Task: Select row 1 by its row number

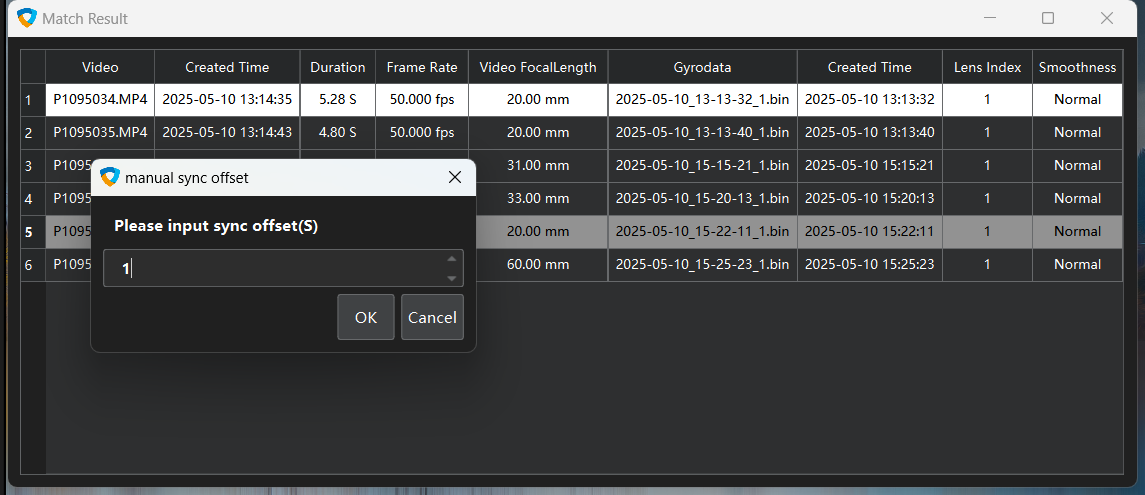Action: (29, 100)
